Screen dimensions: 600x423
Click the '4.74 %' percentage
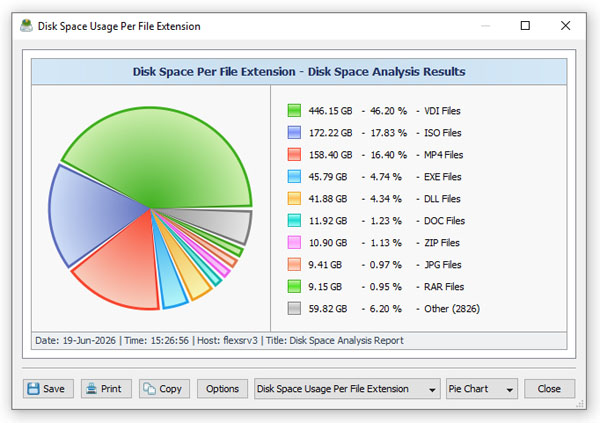[386, 177]
